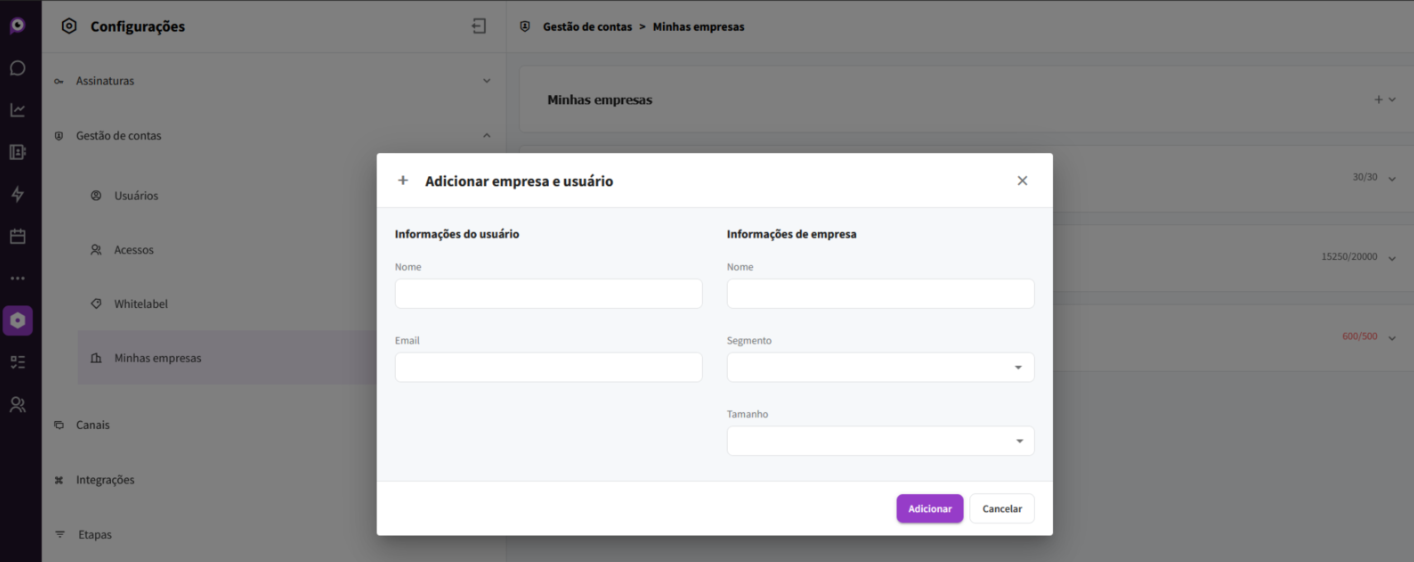This screenshot has height=562, width=1414.
Task: Select Usuários in the settings menu
Action: pyautogui.click(x=136, y=196)
